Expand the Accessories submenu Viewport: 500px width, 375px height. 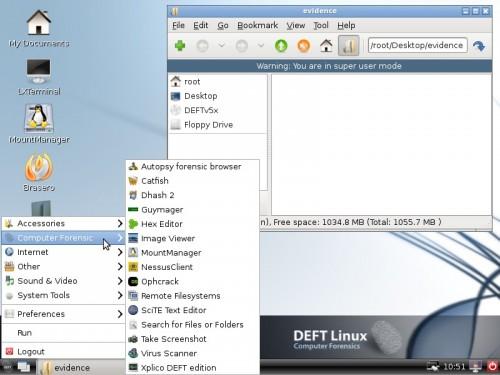[x=64, y=223]
